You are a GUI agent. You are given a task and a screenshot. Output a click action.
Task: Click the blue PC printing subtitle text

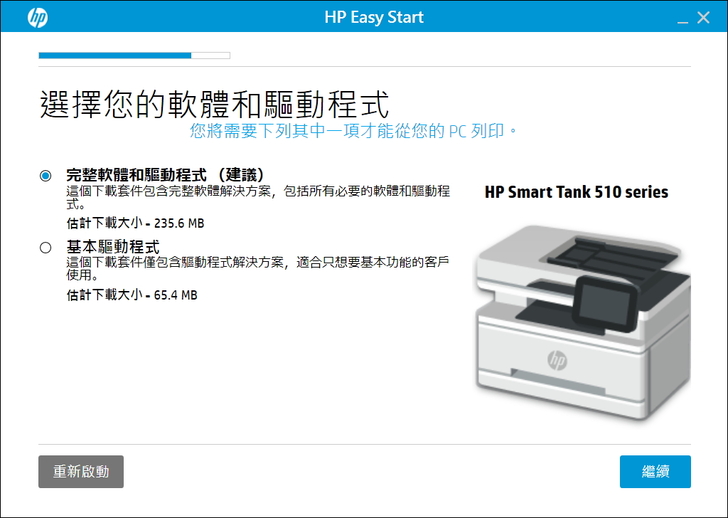(x=353, y=131)
